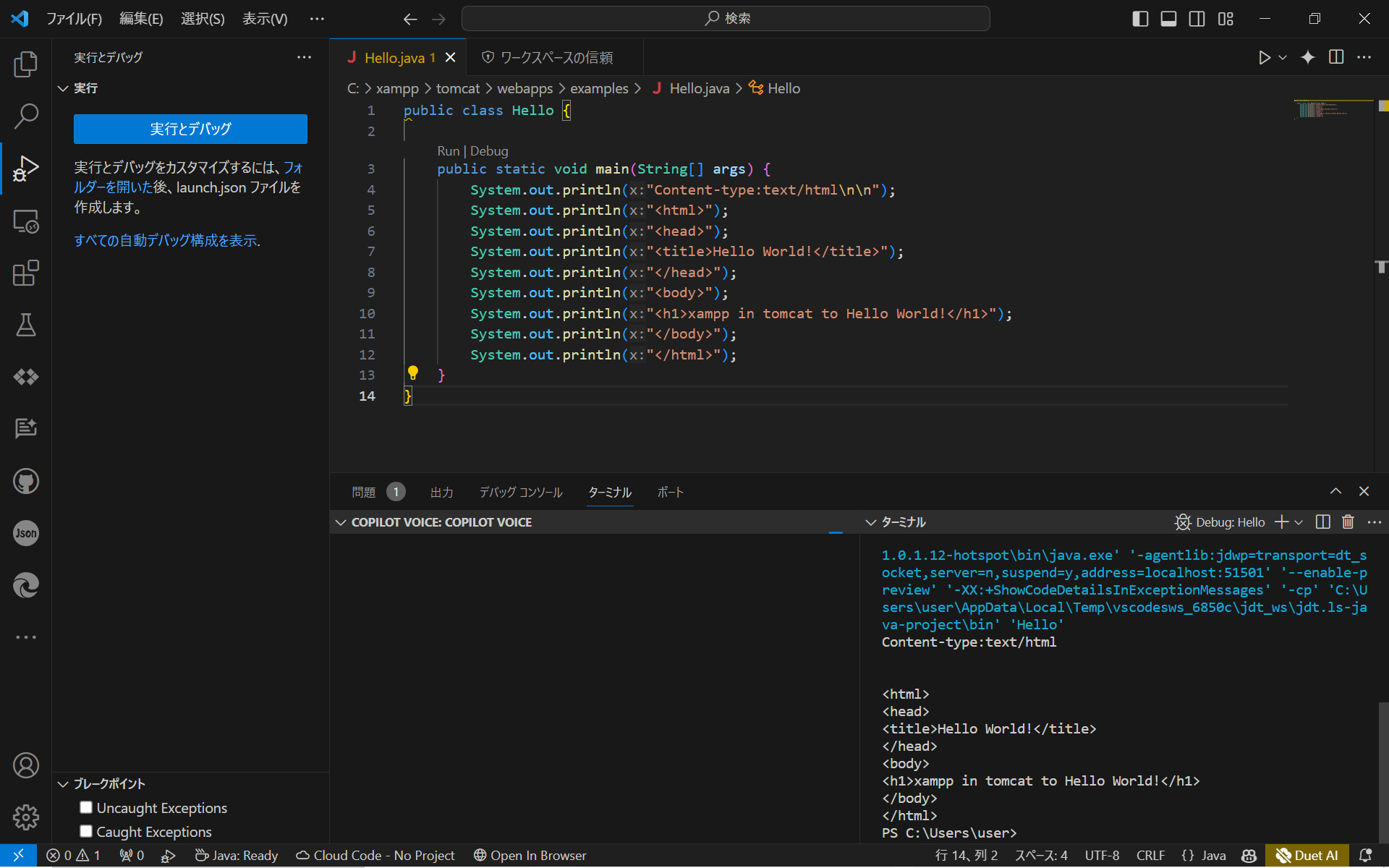This screenshot has width=1389, height=868.
Task: Toggle primary sidebar layout icon
Action: tap(1140, 19)
